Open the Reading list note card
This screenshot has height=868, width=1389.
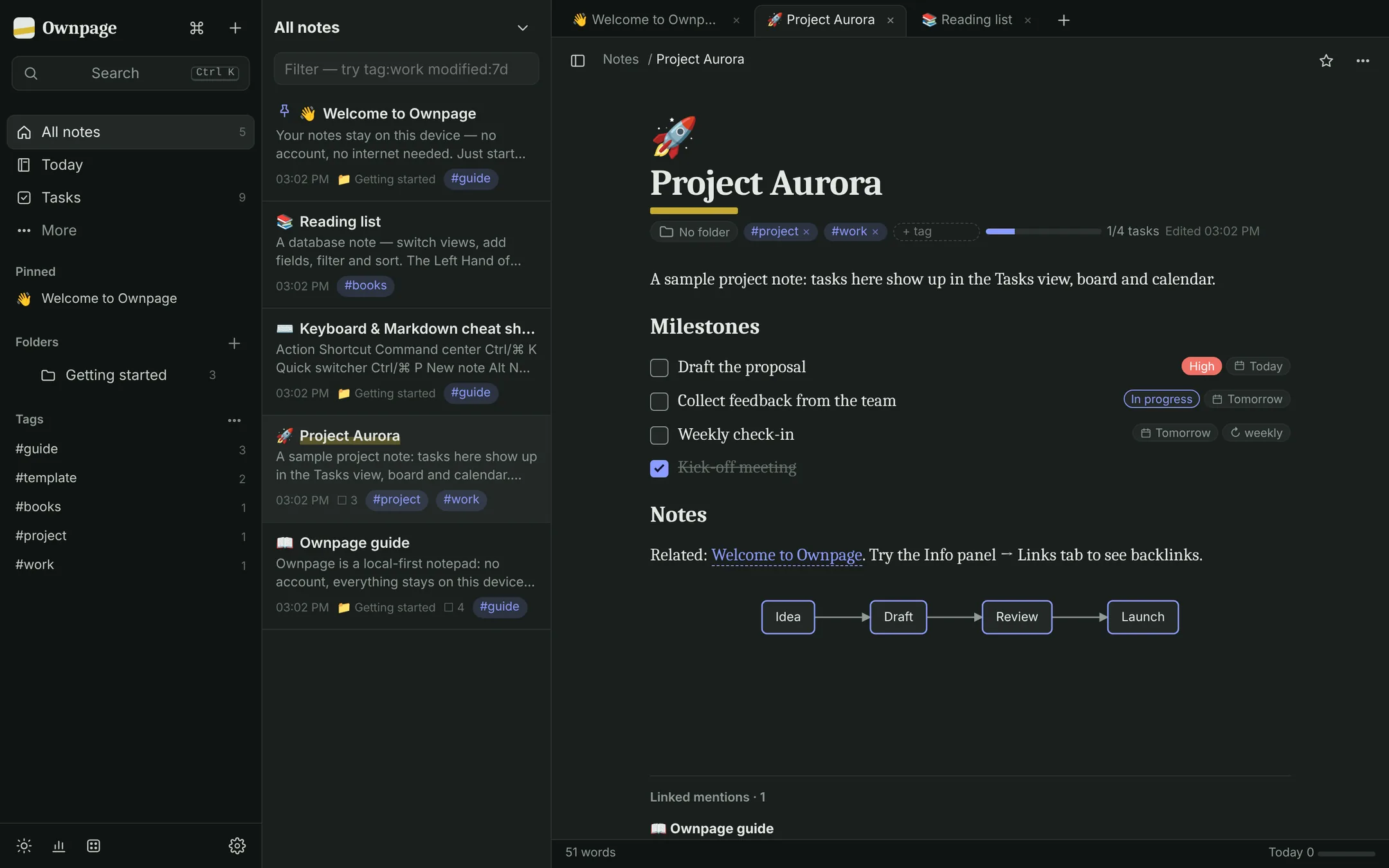pos(406,254)
